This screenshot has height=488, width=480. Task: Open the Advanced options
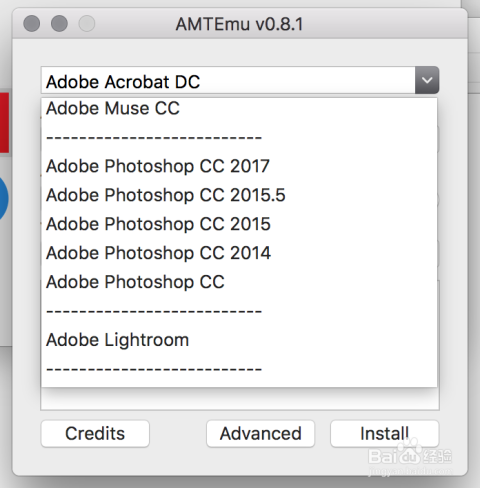[260, 434]
